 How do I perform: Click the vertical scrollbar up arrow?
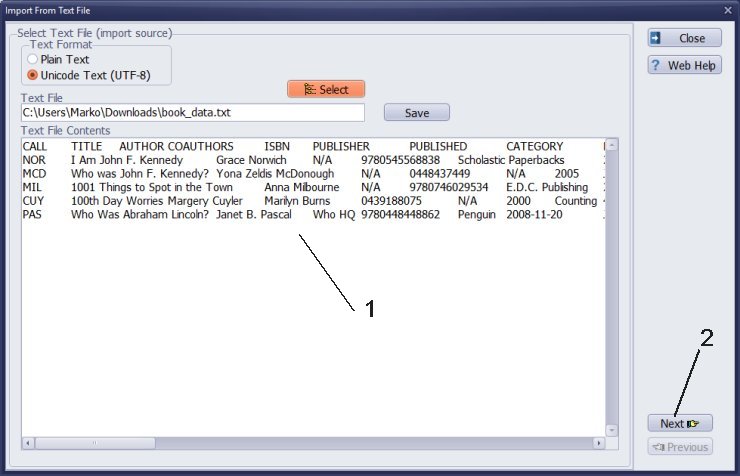coord(611,145)
